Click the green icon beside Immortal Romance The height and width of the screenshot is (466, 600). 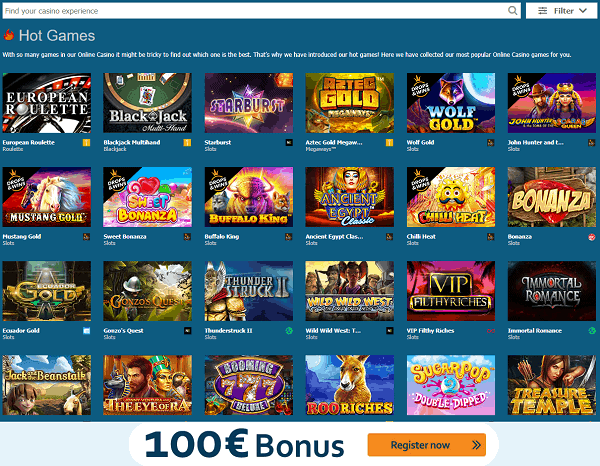(x=592, y=331)
